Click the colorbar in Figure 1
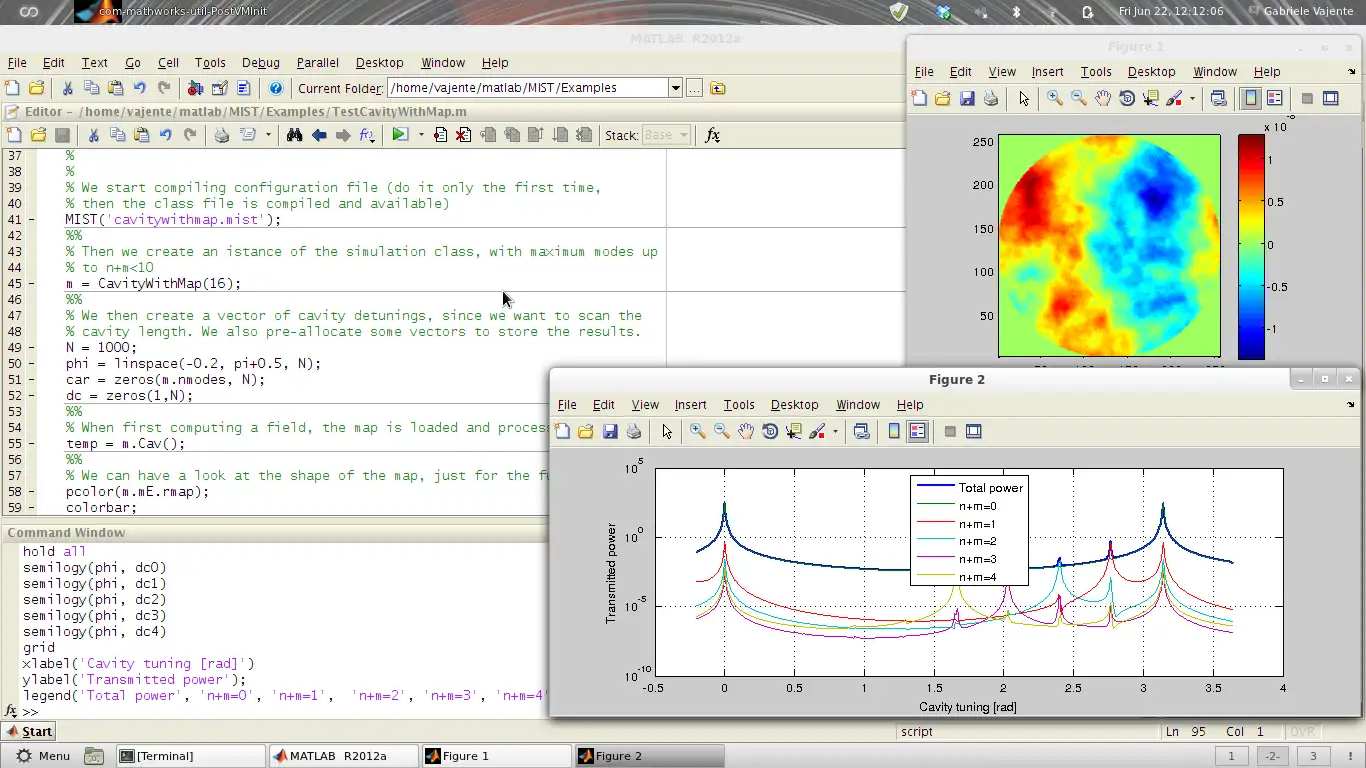Image resolution: width=1366 pixels, height=768 pixels. (1251, 246)
